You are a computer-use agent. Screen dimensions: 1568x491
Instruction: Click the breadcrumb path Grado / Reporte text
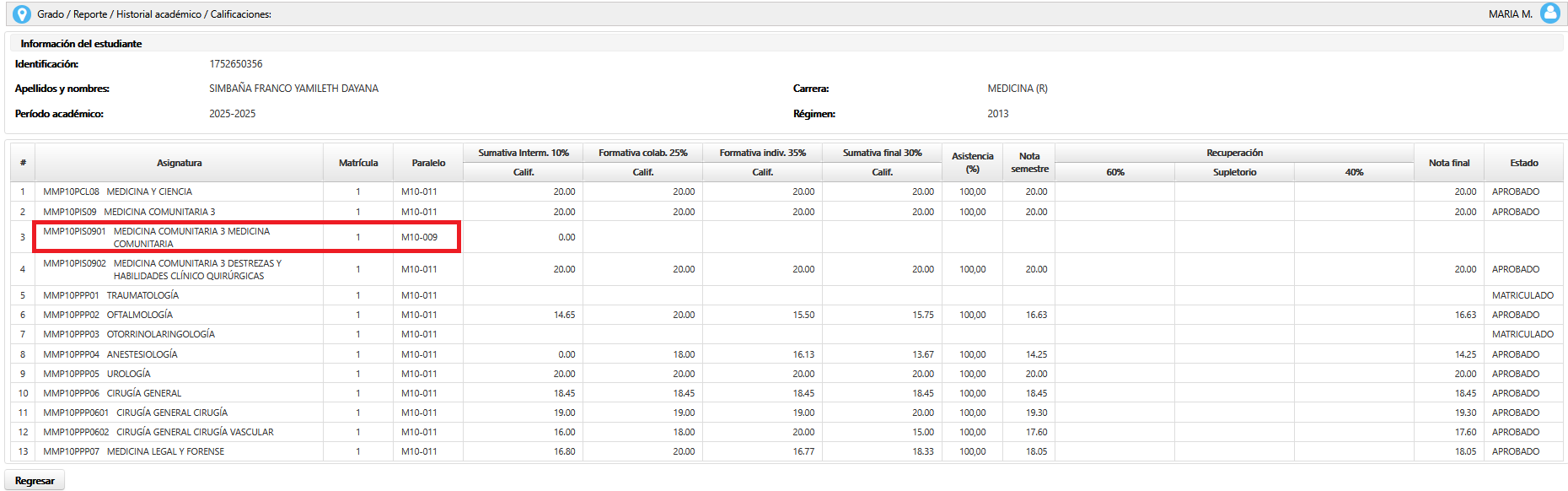[x=72, y=14]
